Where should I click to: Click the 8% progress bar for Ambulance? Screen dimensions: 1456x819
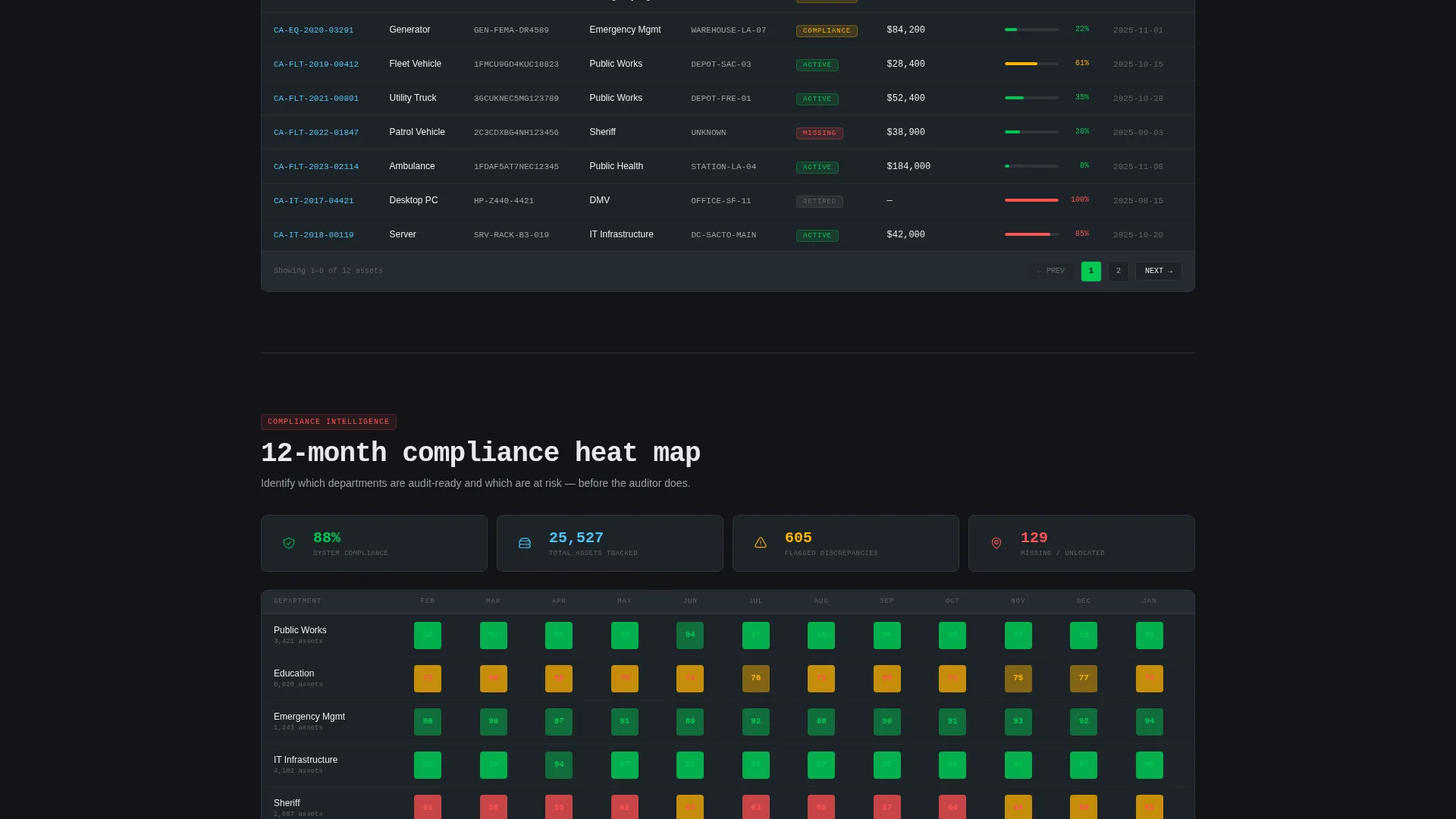tap(1031, 166)
